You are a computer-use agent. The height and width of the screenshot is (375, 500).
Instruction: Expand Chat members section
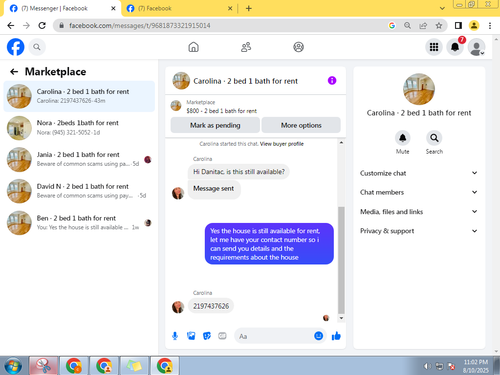click(x=418, y=192)
